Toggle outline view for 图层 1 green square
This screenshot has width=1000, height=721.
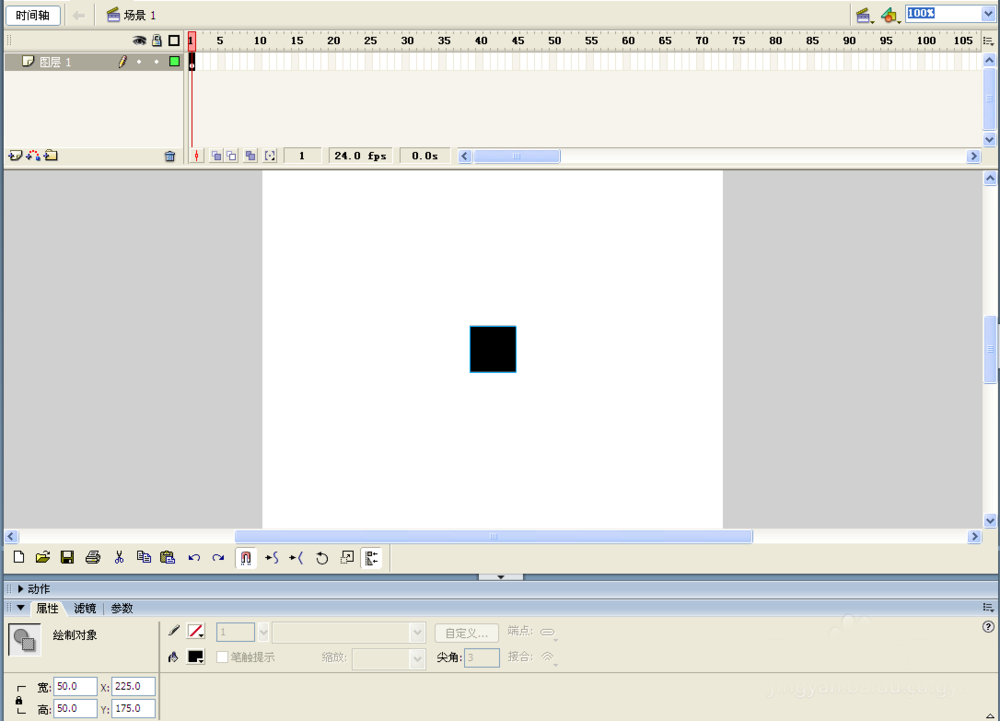(x=174, y=62)
